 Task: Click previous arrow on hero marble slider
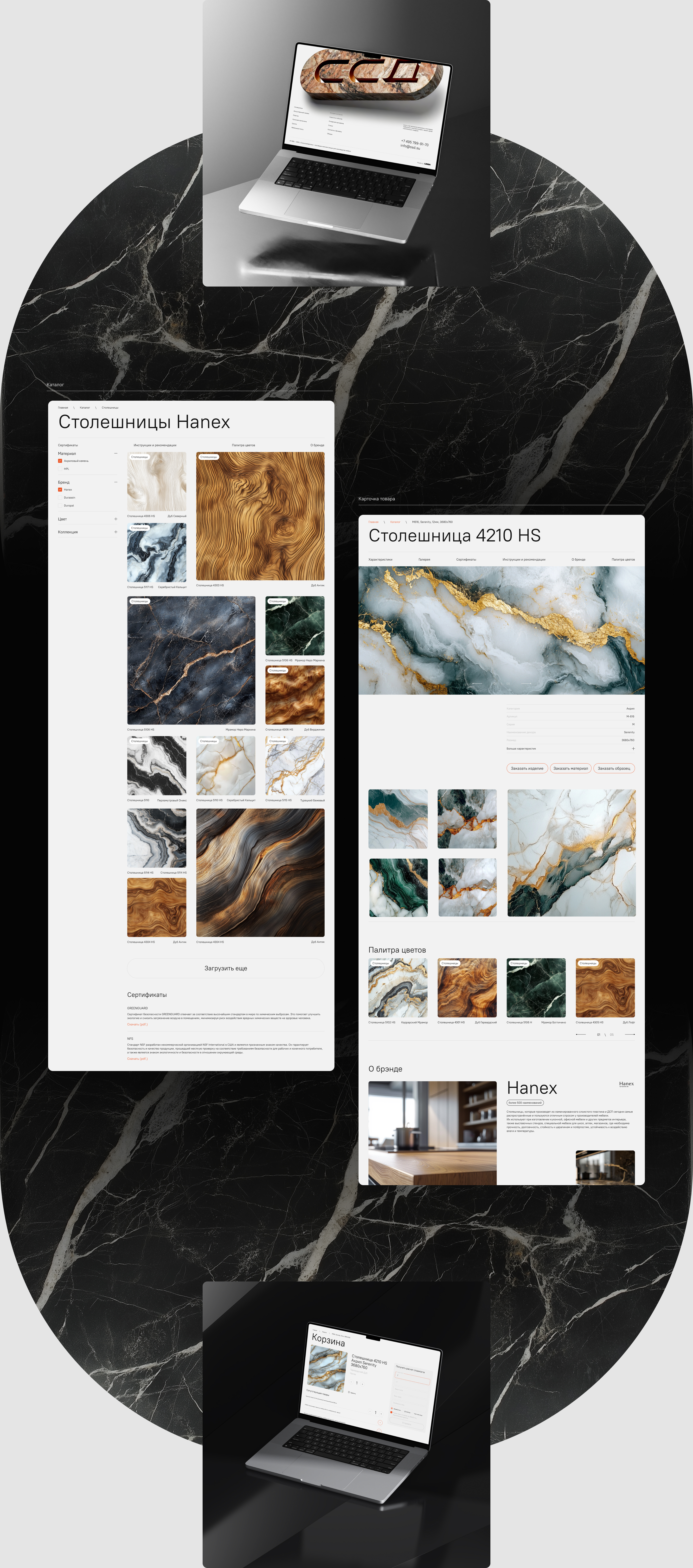pyautogui.click(x=477, y=684)
